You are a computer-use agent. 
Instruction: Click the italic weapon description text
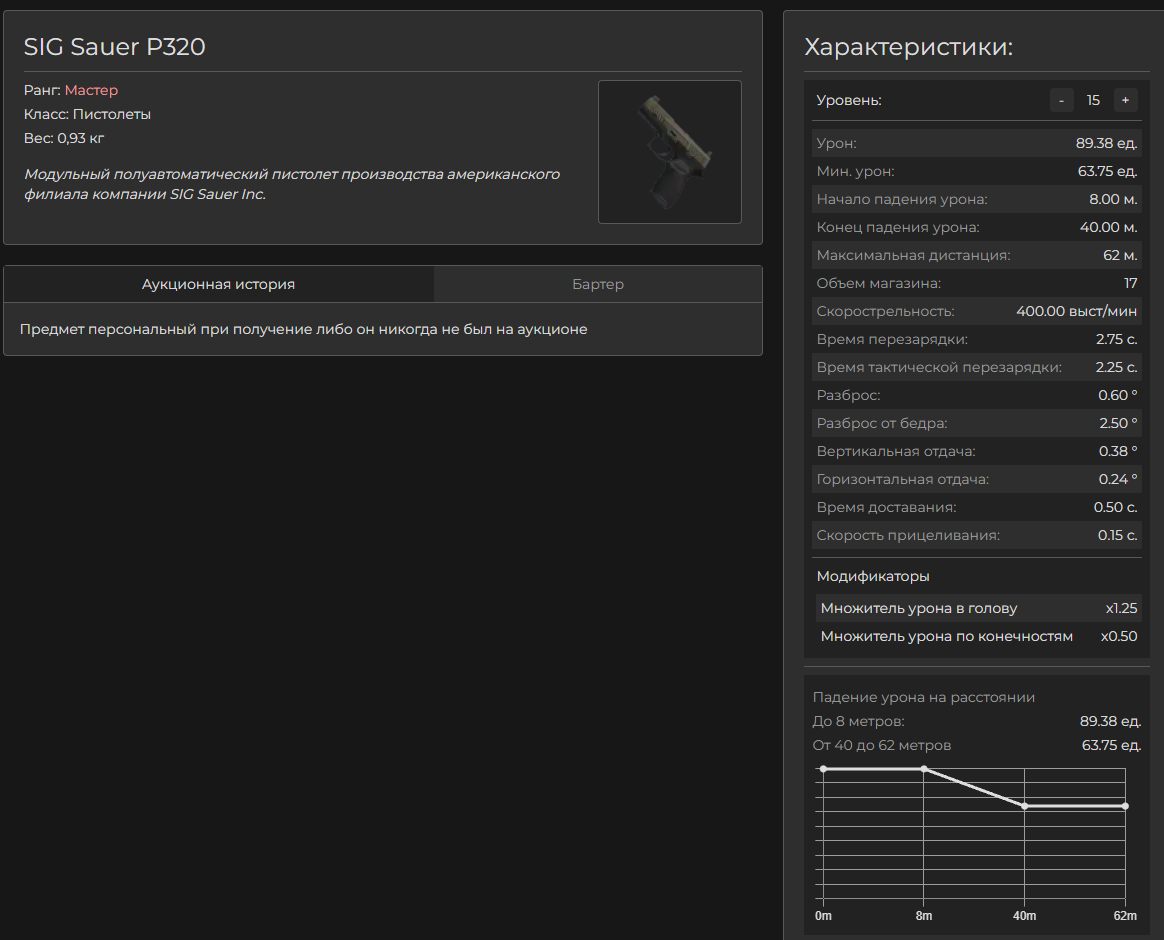[292, 184]
